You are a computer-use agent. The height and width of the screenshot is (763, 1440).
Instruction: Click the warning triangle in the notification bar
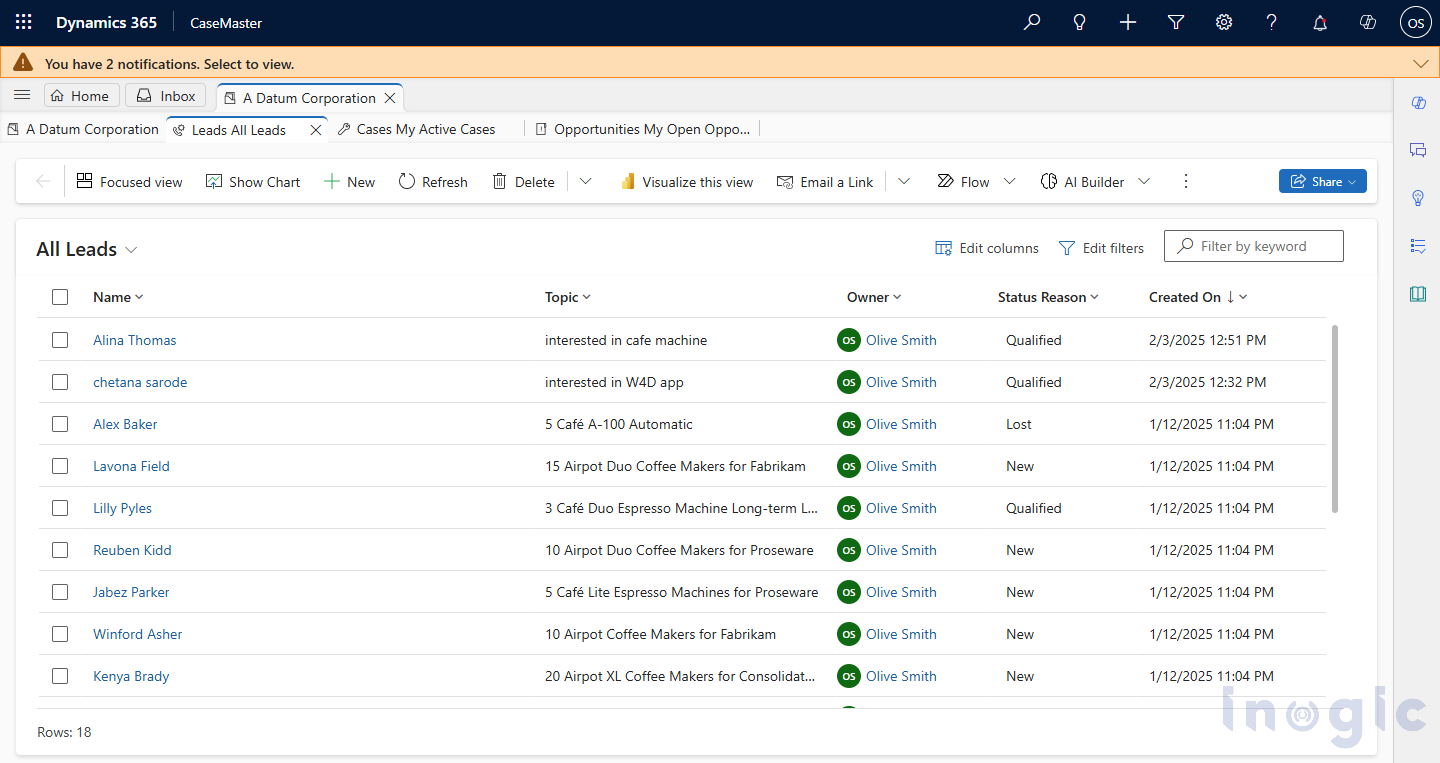pos(23,63)
